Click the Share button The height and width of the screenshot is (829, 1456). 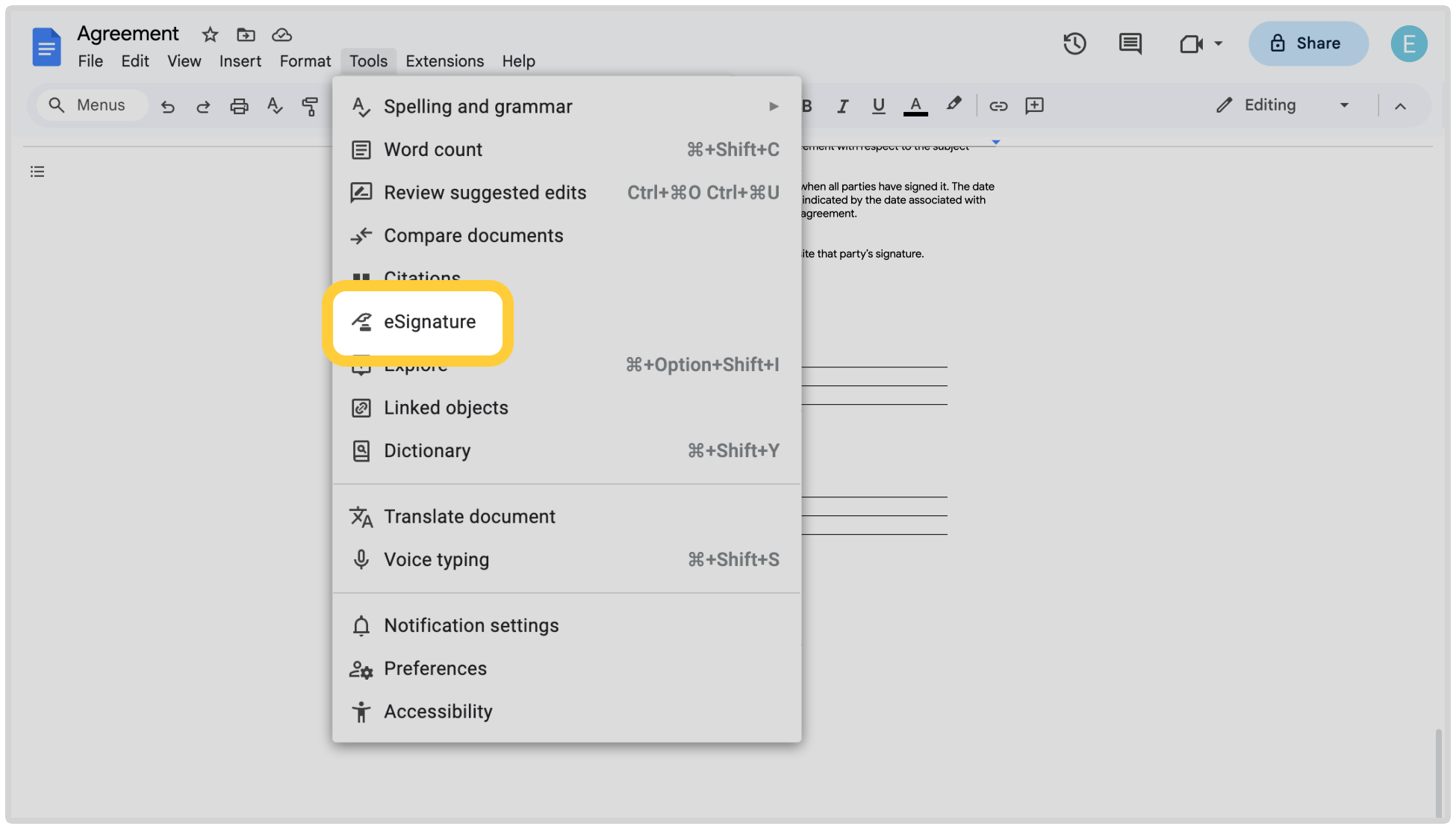pyautogui.click(x=1308, y=43)
